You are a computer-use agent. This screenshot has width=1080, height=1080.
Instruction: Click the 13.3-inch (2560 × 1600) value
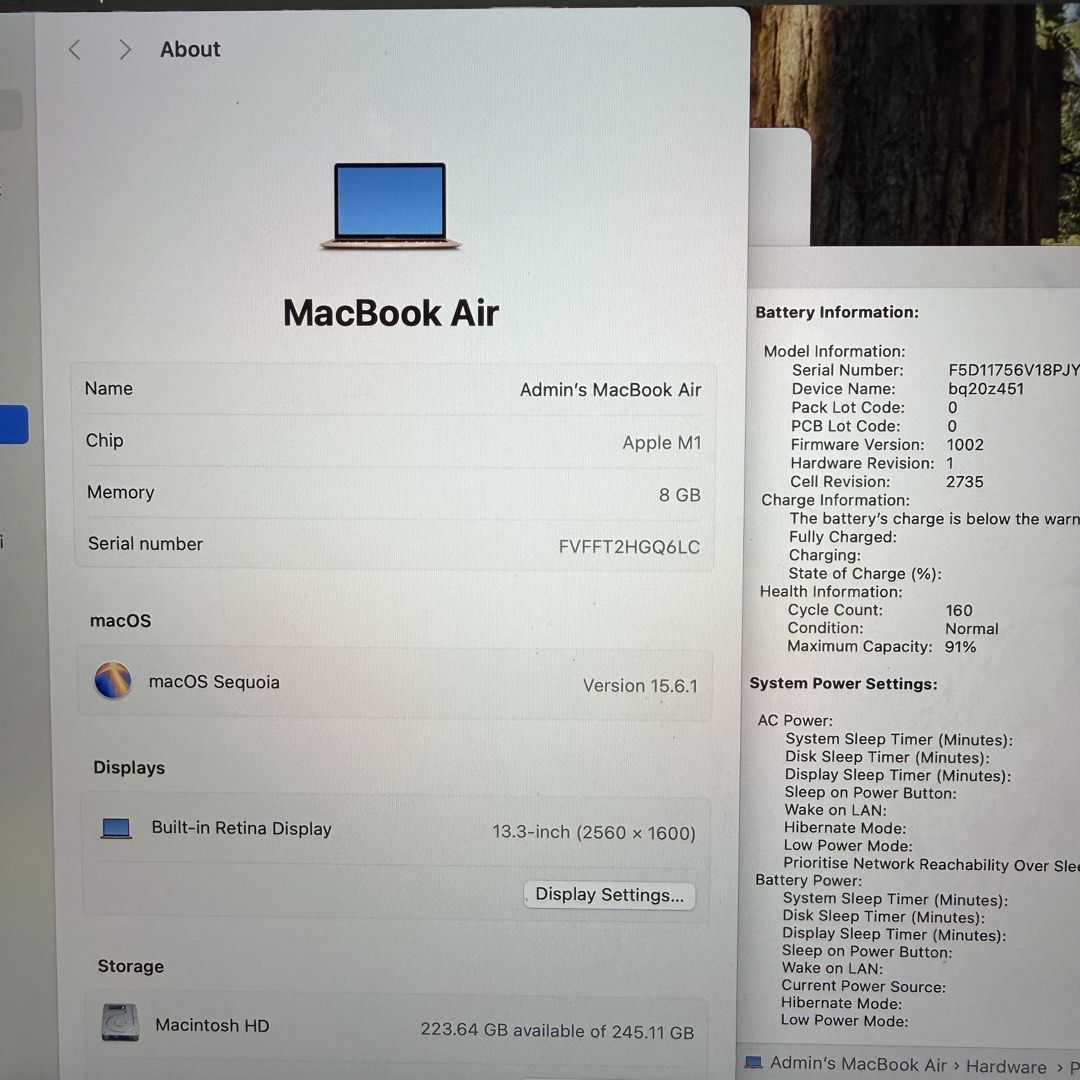point(594,833)
